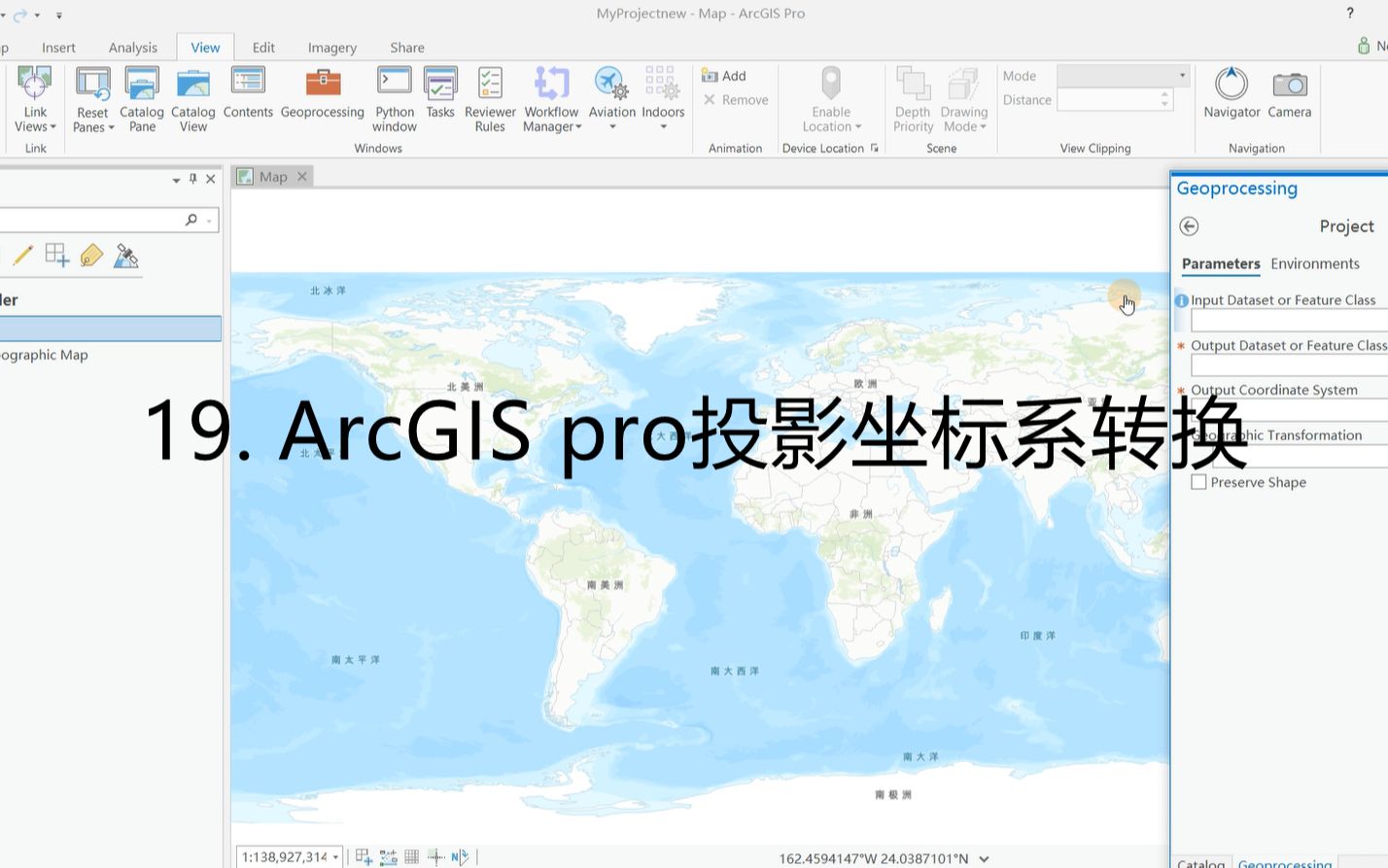Open the Environments tab in Geoprocessing

(x=1314, y=263)
